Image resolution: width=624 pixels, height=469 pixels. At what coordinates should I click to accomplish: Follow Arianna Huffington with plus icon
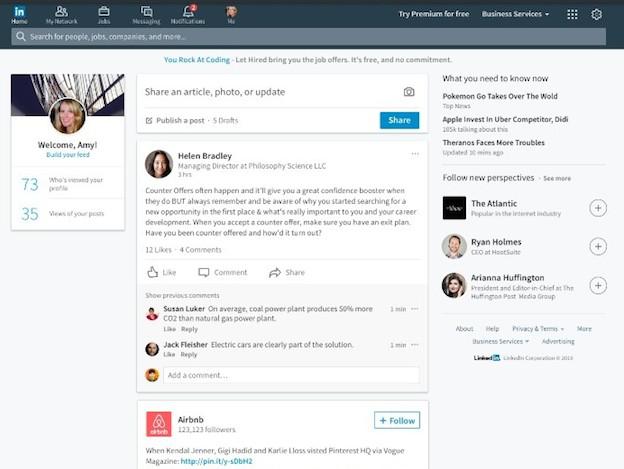pos(598,285)
